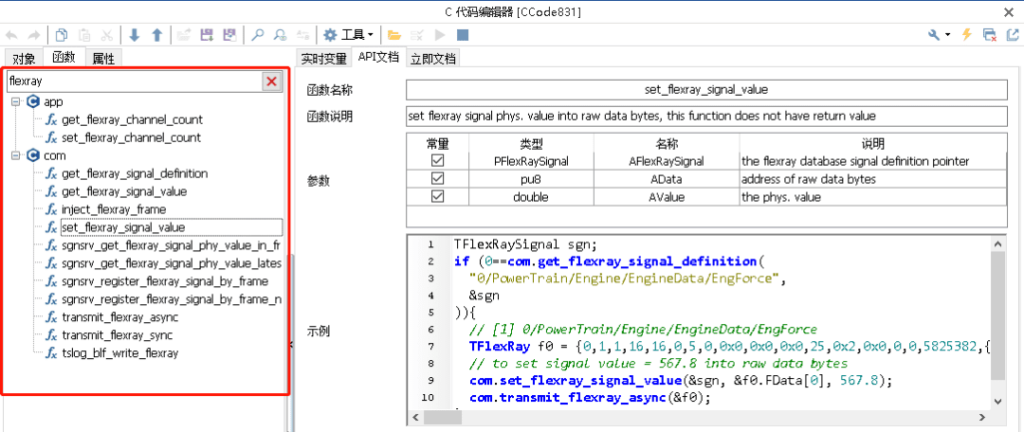This screenshot has height=432, width=1024.
Task: Open the 工具 dropdown arrow
Action: 370,35
